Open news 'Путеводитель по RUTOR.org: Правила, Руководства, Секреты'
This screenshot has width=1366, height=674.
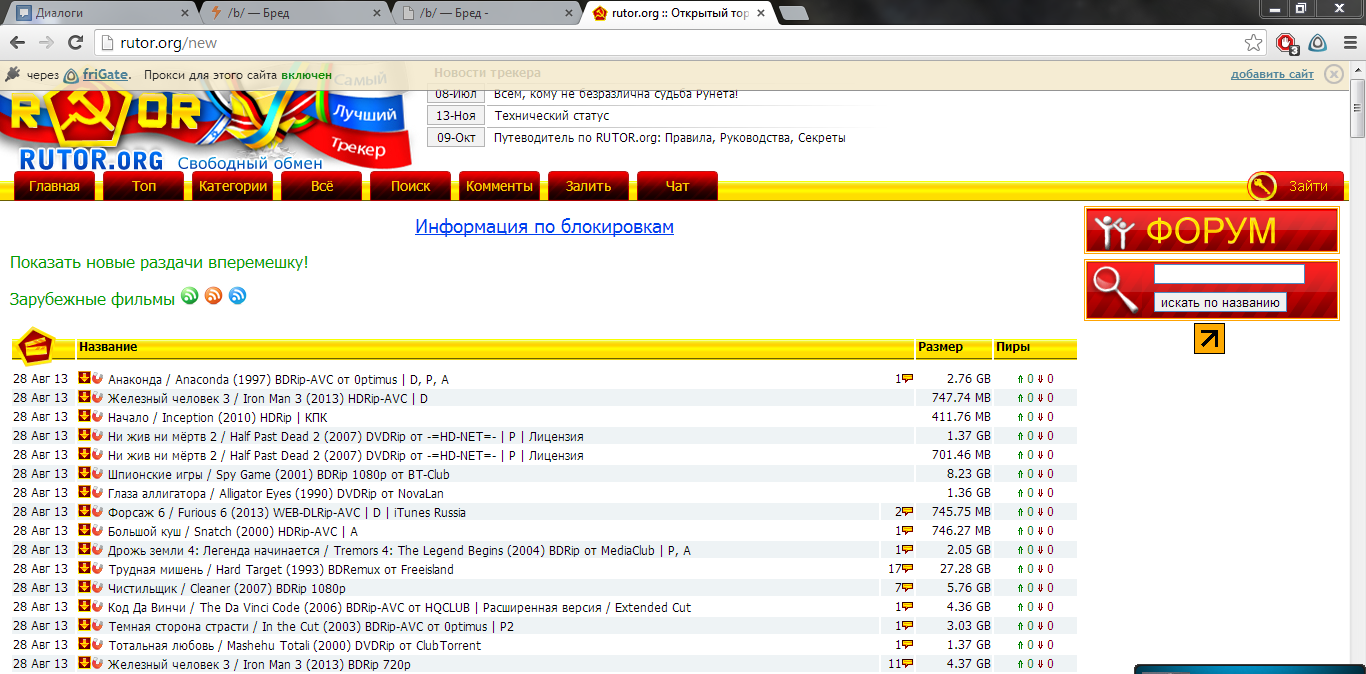click(670, 138)
